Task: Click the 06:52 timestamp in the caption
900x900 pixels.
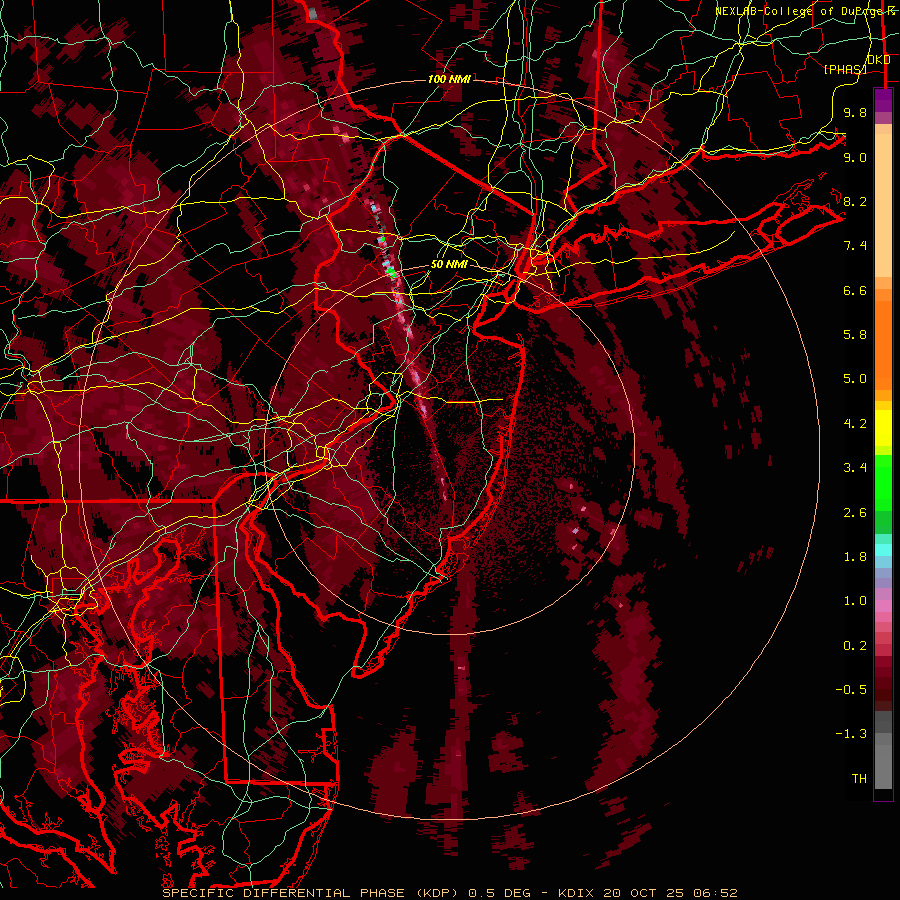Action: 715,893
